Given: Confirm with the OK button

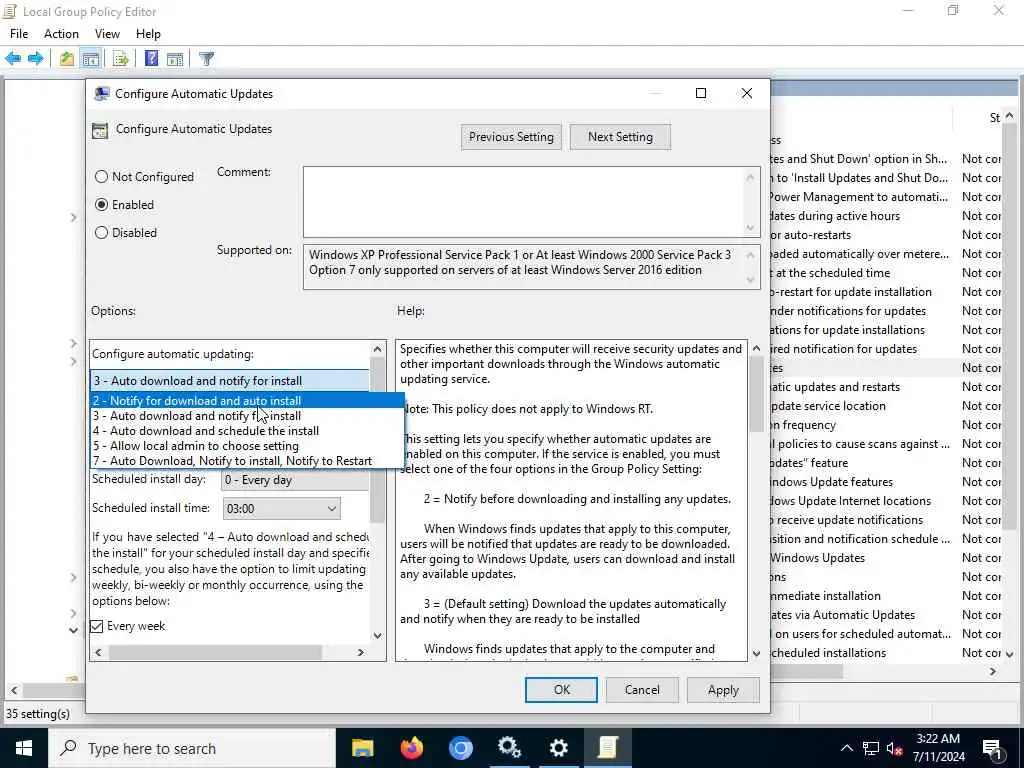Looking at the screenshot, I should [x=562, y=690].
